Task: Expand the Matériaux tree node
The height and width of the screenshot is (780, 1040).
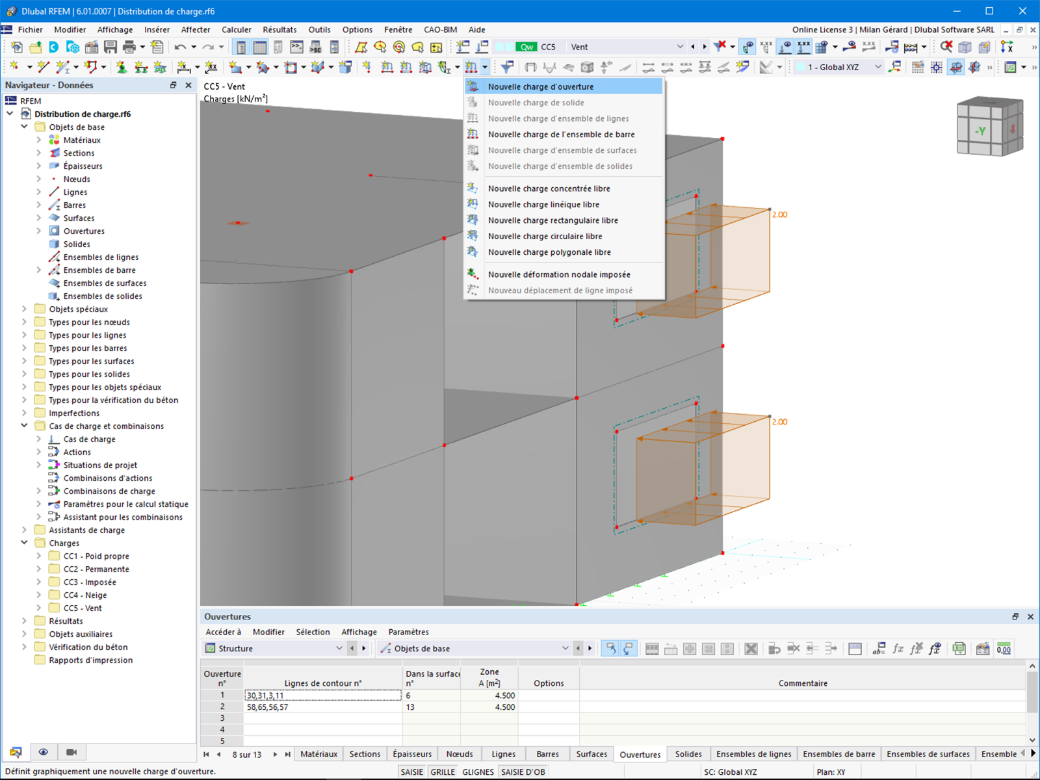Action: pos(38,140)
